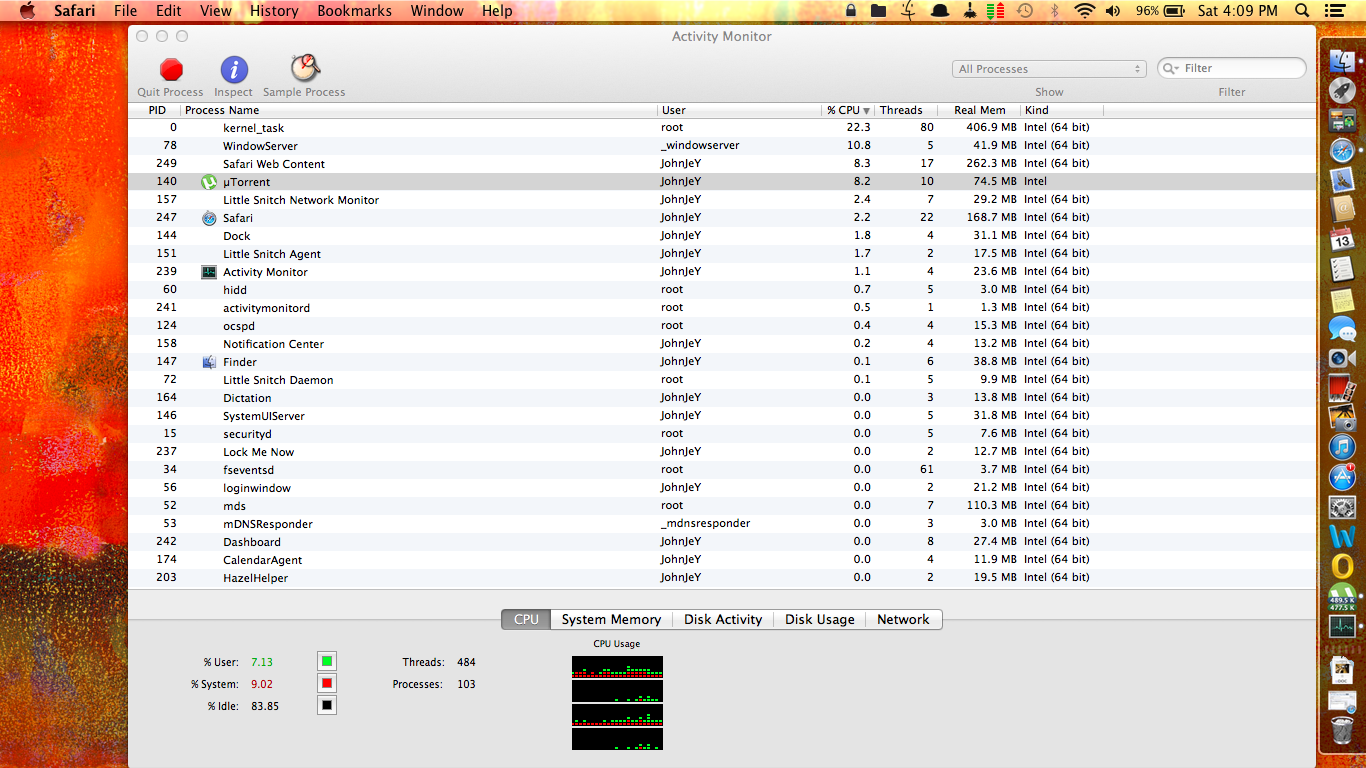Image resolution: width=1366 pixels, height=768 pixels.
Task: Switch to the Disk Activity tab
Action: 723,619
